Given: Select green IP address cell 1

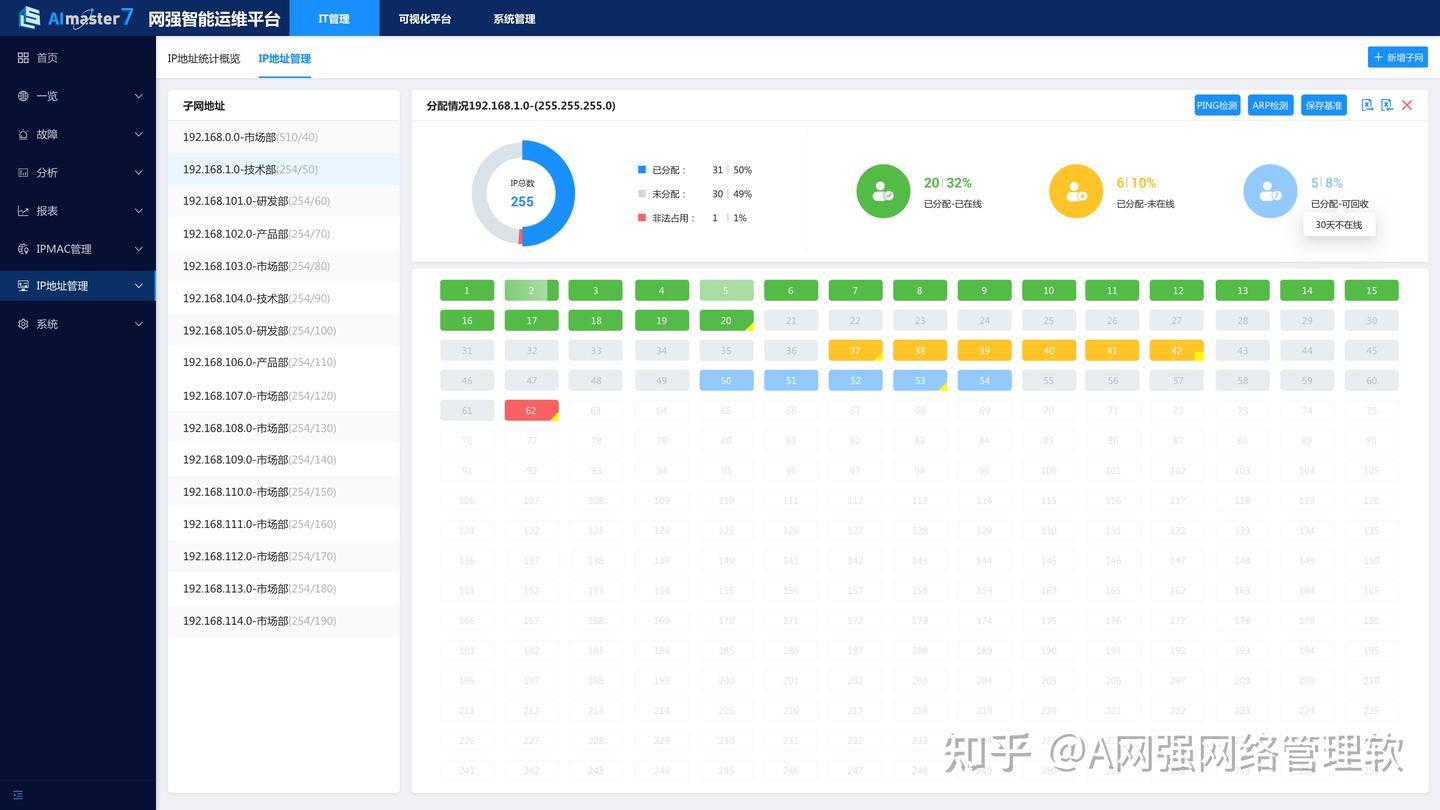Looking at the screenshot, I should click(x=467, y=291).
